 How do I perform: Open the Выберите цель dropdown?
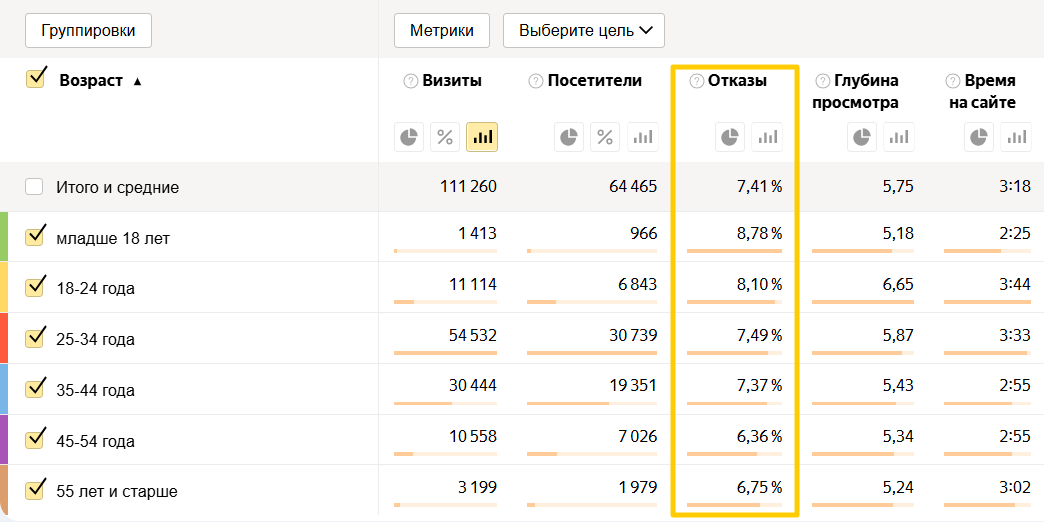tap(584, 30)
